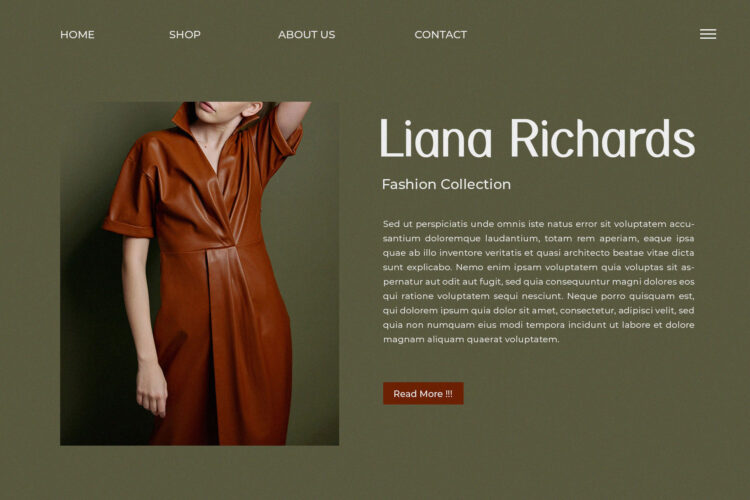The height and width of the screenshot is (500, 750).
Task: Click the Read More !!! button
Action: pyautogui.click(x=423, y=393)
